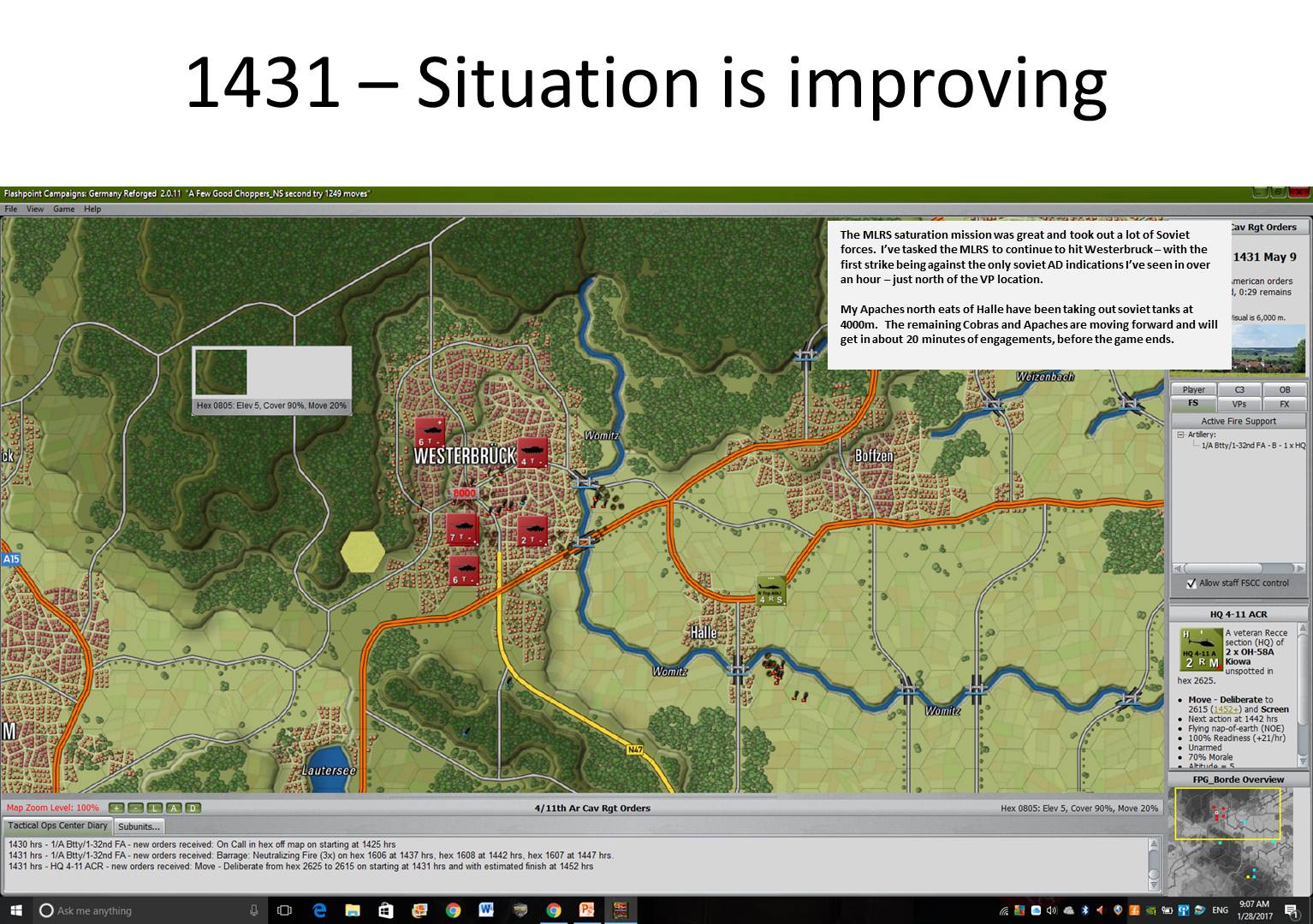Open Windows Start menu
The image size is (1313, 924).
(x=16, y=910)
